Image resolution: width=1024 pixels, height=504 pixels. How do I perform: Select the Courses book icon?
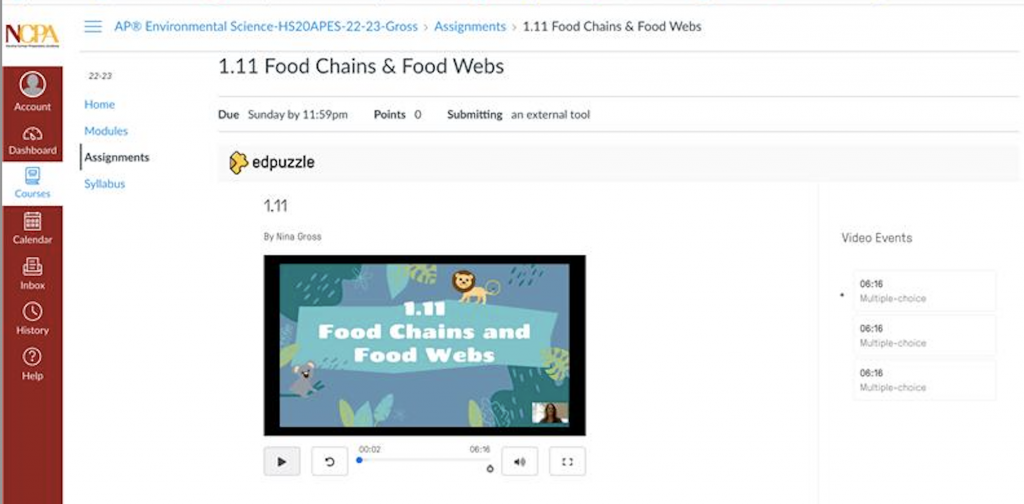point(33,176)
